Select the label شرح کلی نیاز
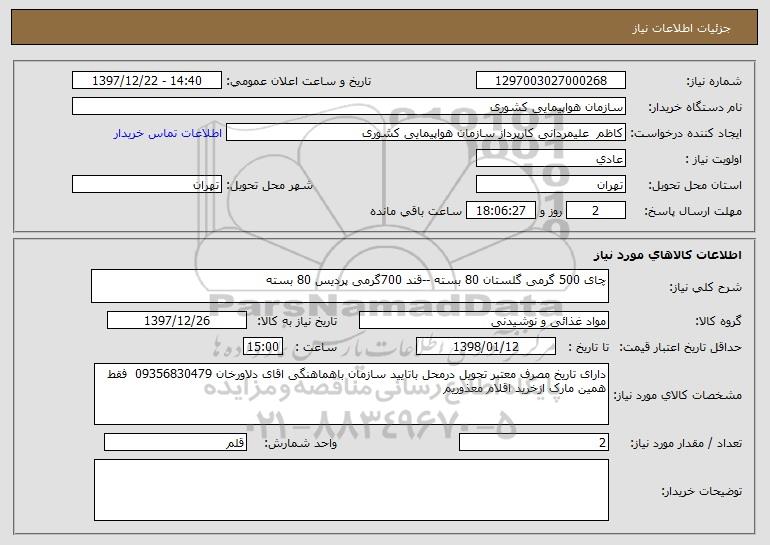Image resolution: width=770 pixels, height=545 pixels. pos(706,287)
